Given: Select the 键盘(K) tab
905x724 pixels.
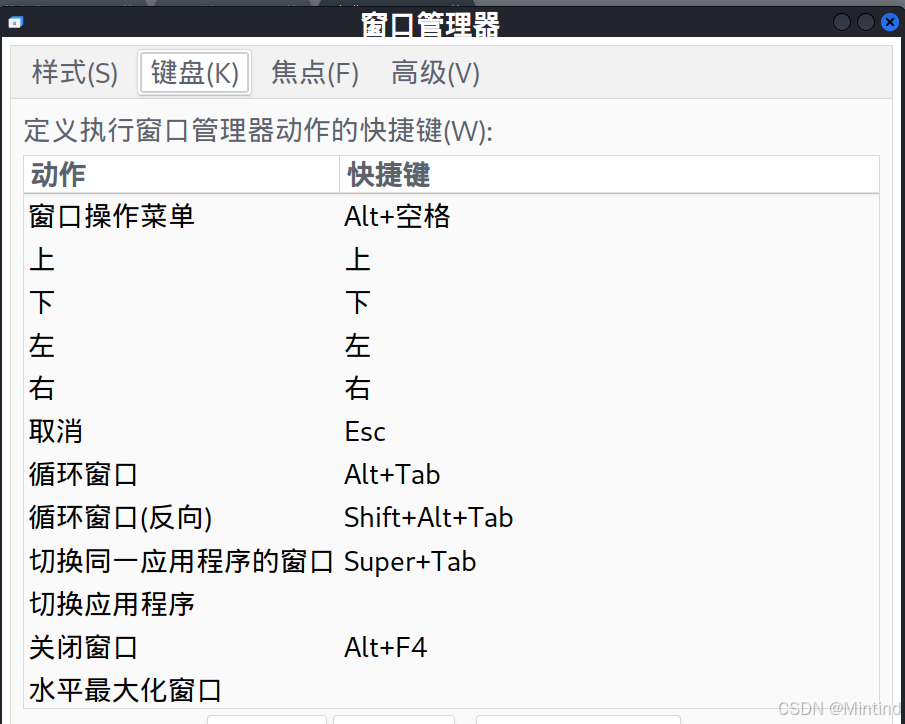Looking at the screenshot, I should [195, 73].
